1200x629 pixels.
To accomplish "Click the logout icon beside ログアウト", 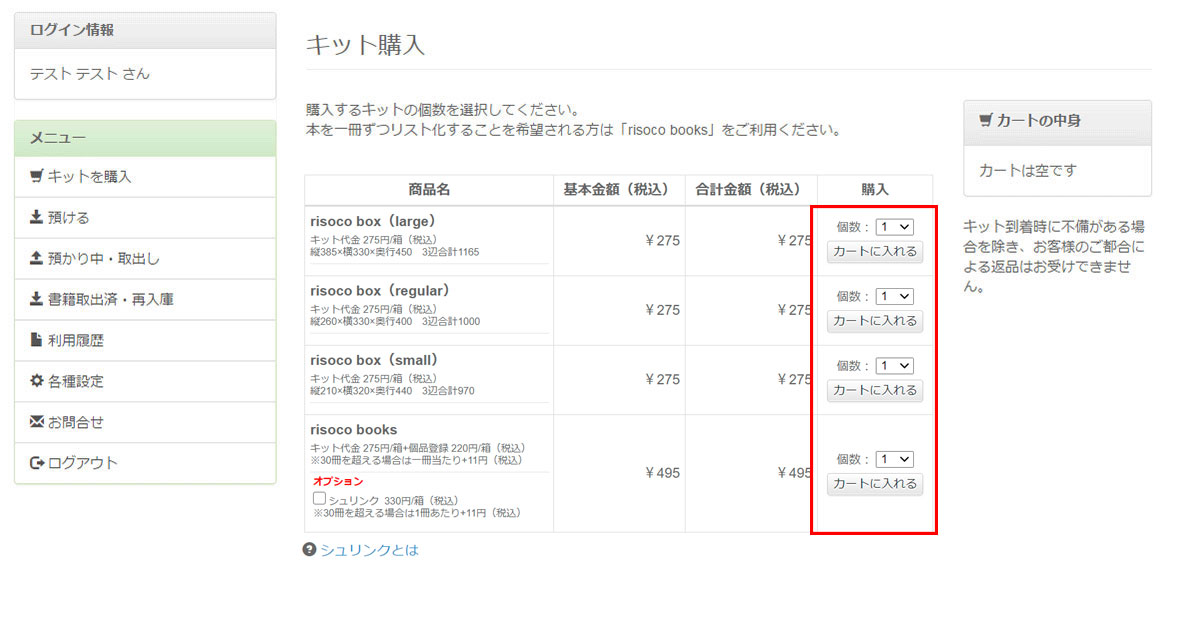I will tap(37, 463).
